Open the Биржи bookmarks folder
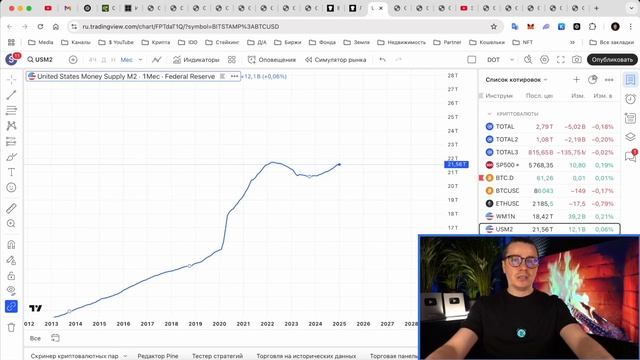This screenshot has width=640, height=360. (288, 42)
